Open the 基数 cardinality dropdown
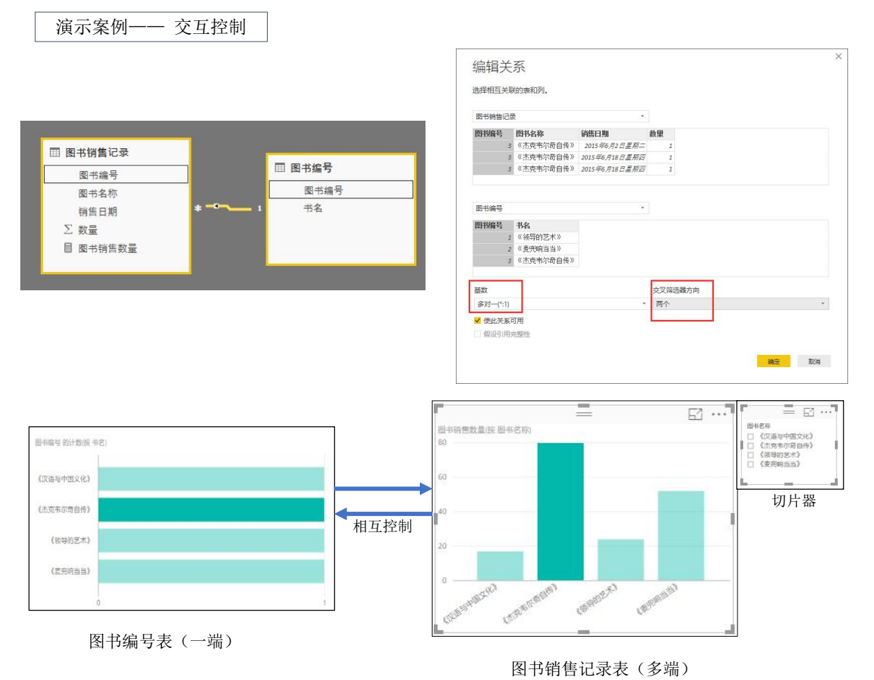 [x=560, y=303]
